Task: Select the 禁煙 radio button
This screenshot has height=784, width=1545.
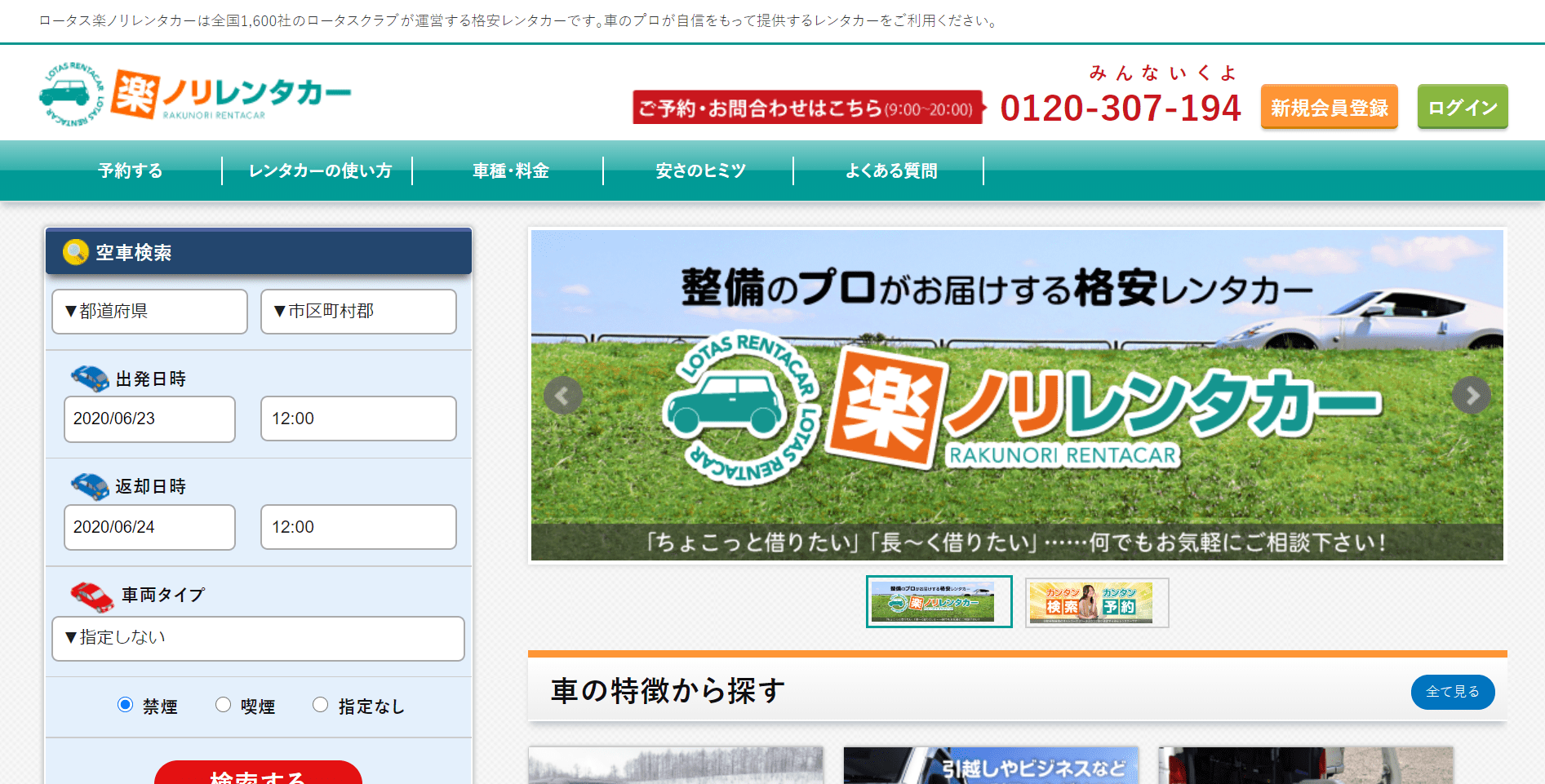Action: [x=125, y=705]
